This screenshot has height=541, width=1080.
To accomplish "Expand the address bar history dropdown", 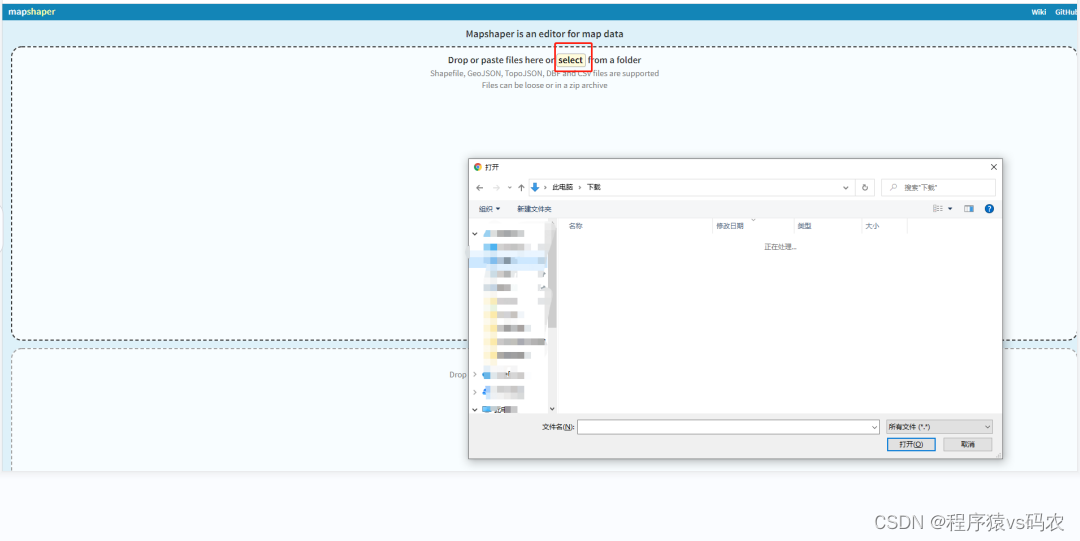I will pyautogui.click(x=846, y=187).
